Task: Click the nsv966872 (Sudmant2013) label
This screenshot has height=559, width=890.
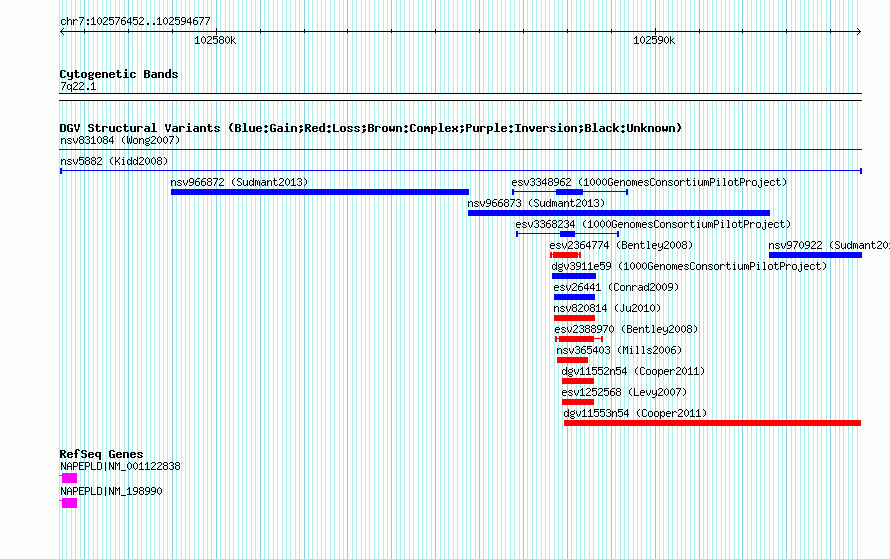Action: pos(239,182)
